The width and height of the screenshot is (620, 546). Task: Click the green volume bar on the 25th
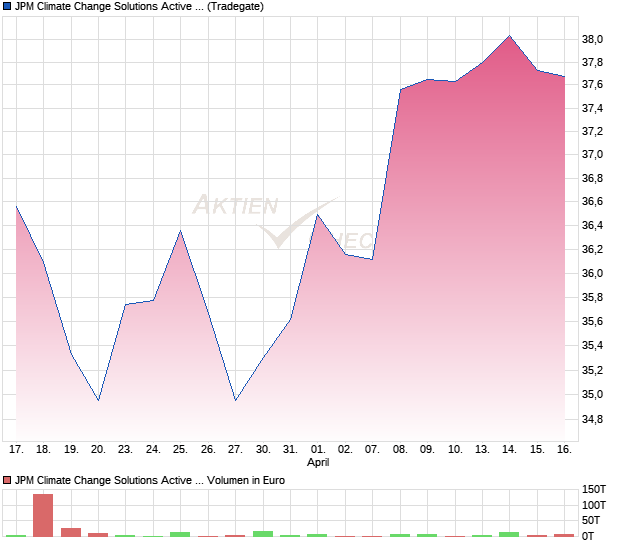click(x=180, y=534)
